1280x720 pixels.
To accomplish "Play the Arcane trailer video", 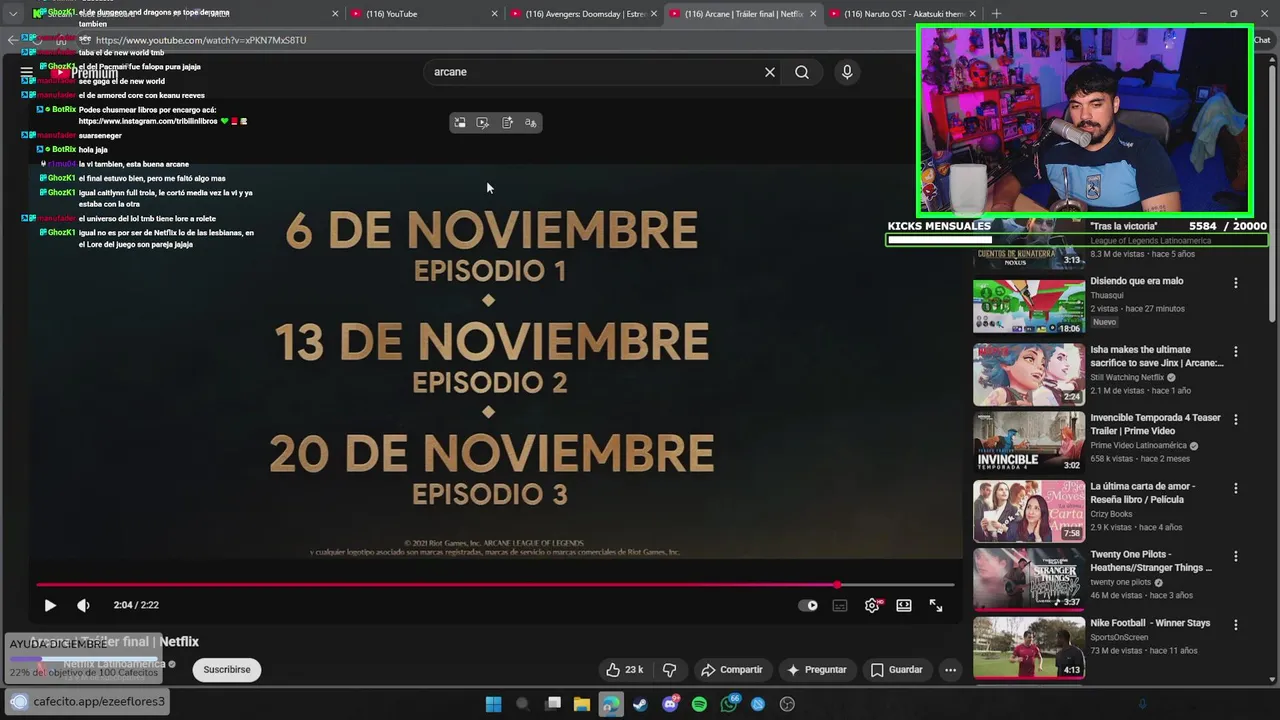I will [x=50, y=605].
